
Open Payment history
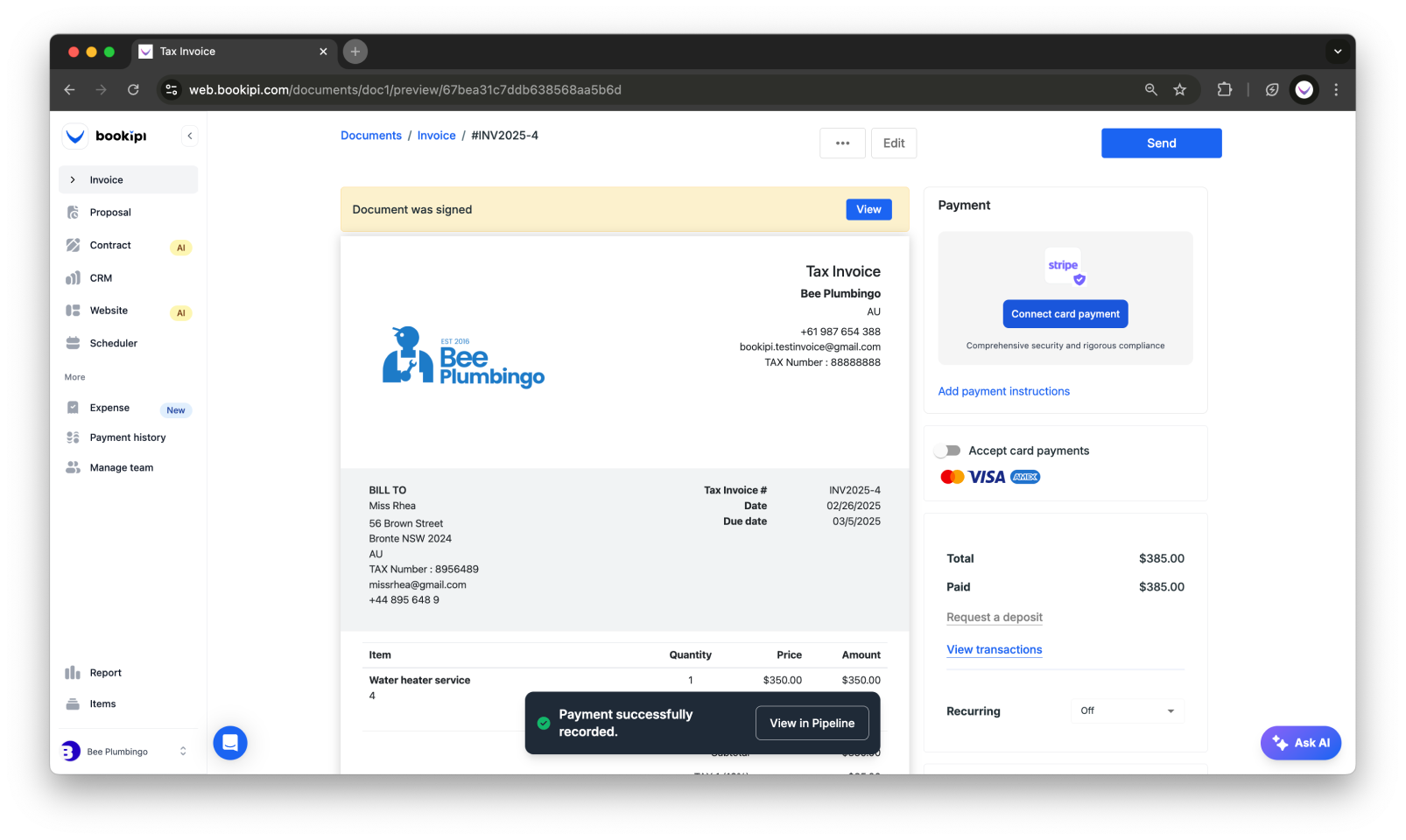pos(128,437)
